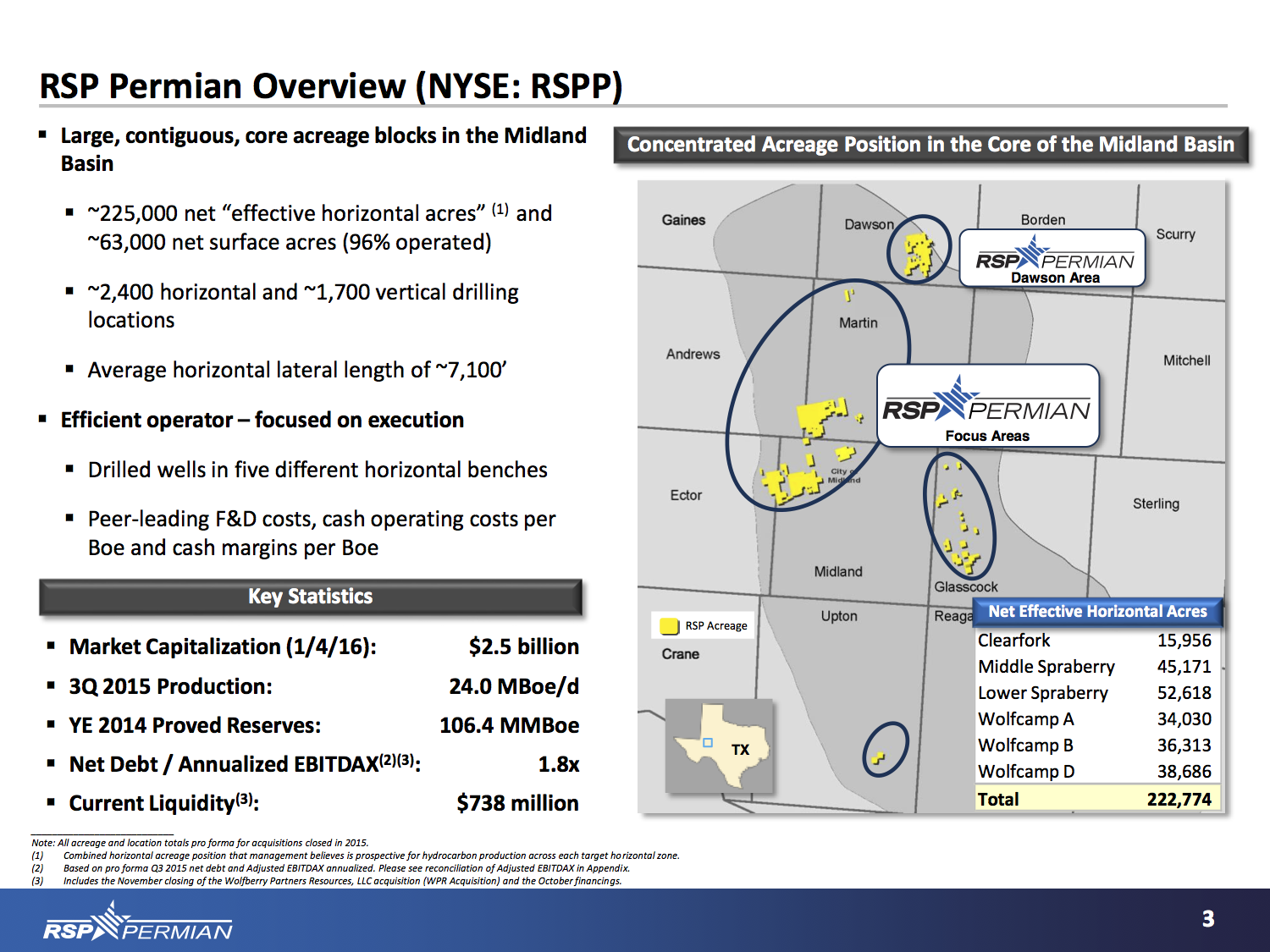Click the Gaines county label on map
Image resolution: width=1270 pixels, height=952 pixels.
pyautogui.click(x=683, y=220)
